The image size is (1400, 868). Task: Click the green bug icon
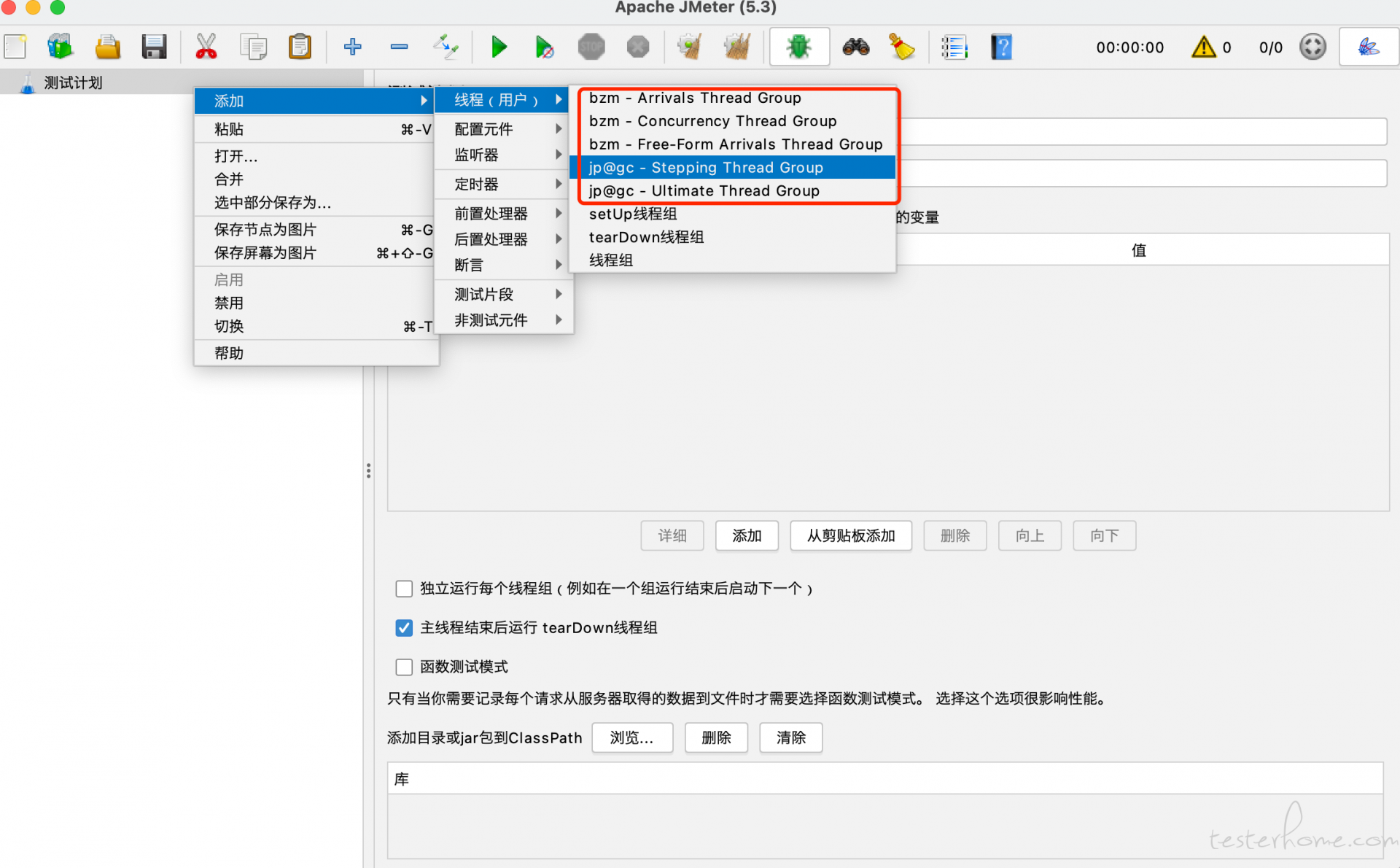coord(799,47)
